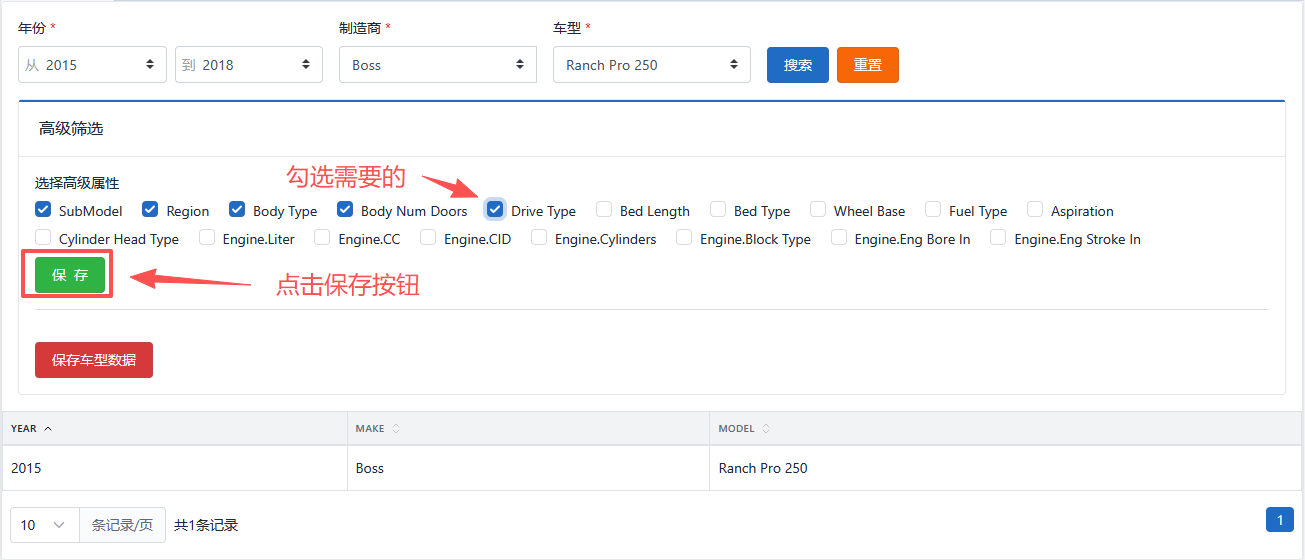Screen dimensions: 1305x560
Task: Expand the manufacturer Boss dropdown
Action: pyautogui.click(x=438, y=65)
